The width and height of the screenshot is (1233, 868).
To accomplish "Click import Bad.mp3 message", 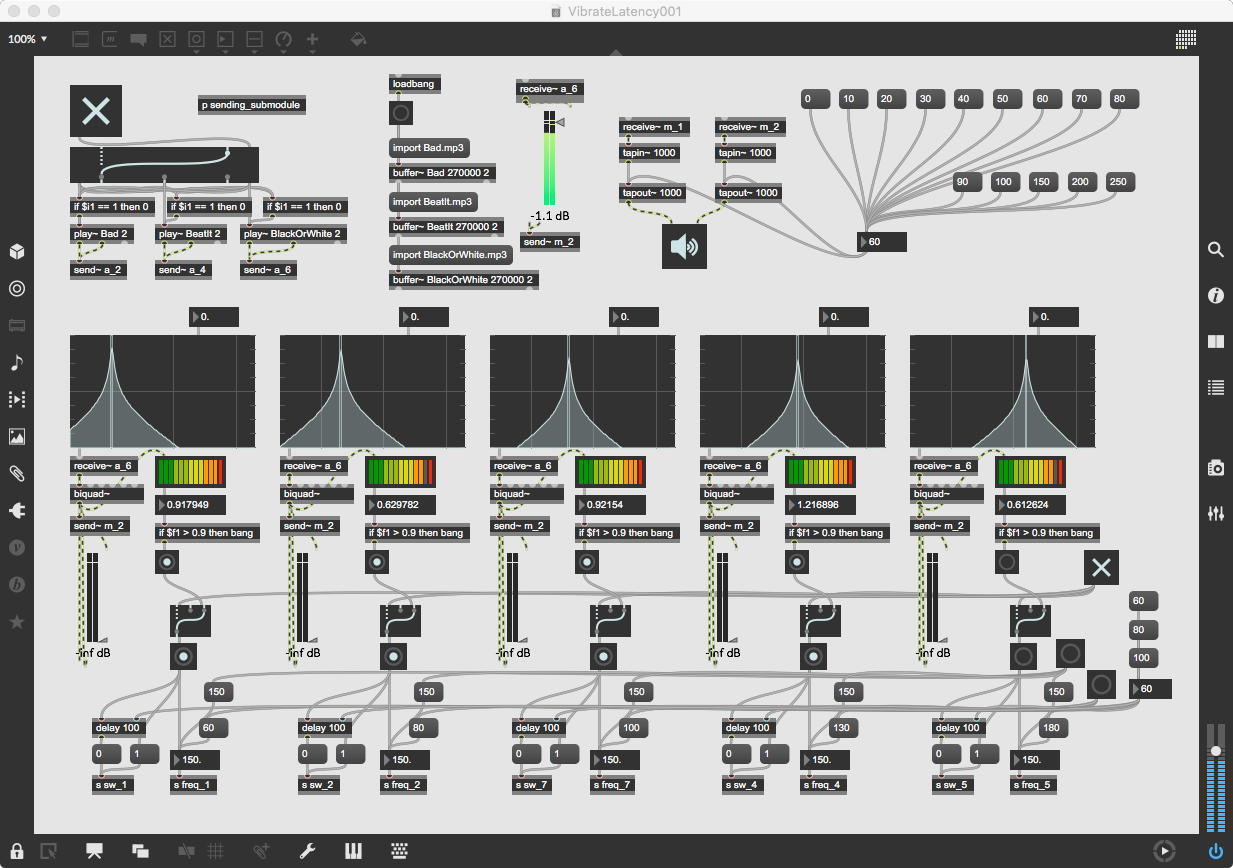I will (x=429, y=148).
